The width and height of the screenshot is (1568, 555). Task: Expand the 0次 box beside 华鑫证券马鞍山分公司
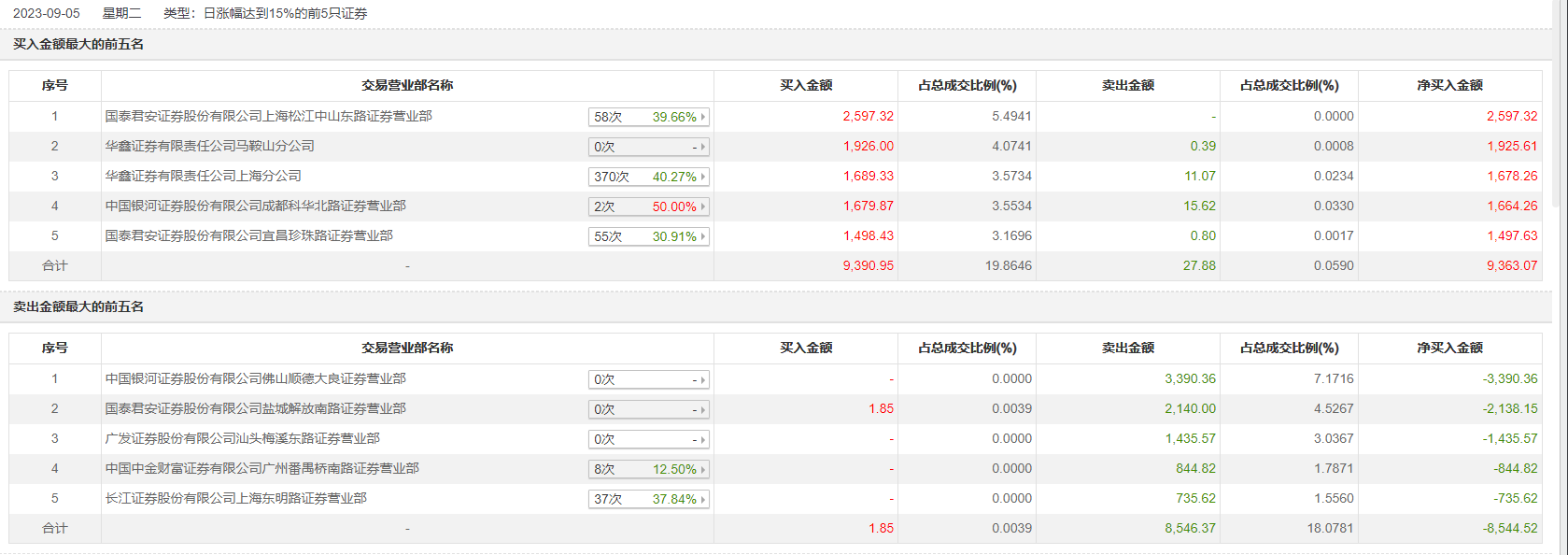coord(648,148)
